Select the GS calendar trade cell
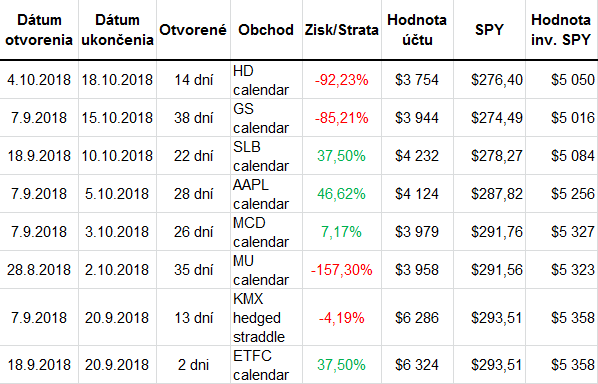This screenshot has height=384, width=598. (x=266, y=118)
